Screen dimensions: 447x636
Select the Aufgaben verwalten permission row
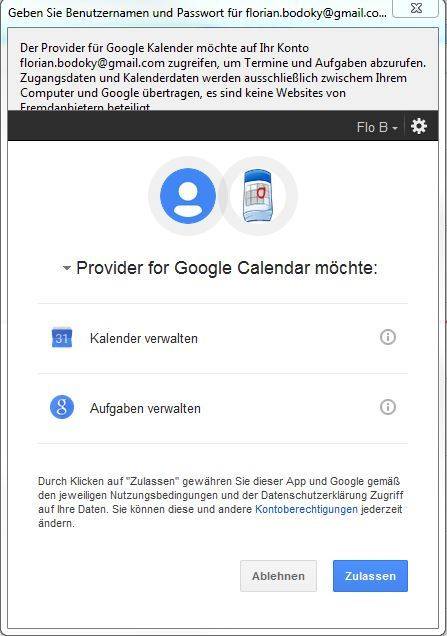coord(223,408)
